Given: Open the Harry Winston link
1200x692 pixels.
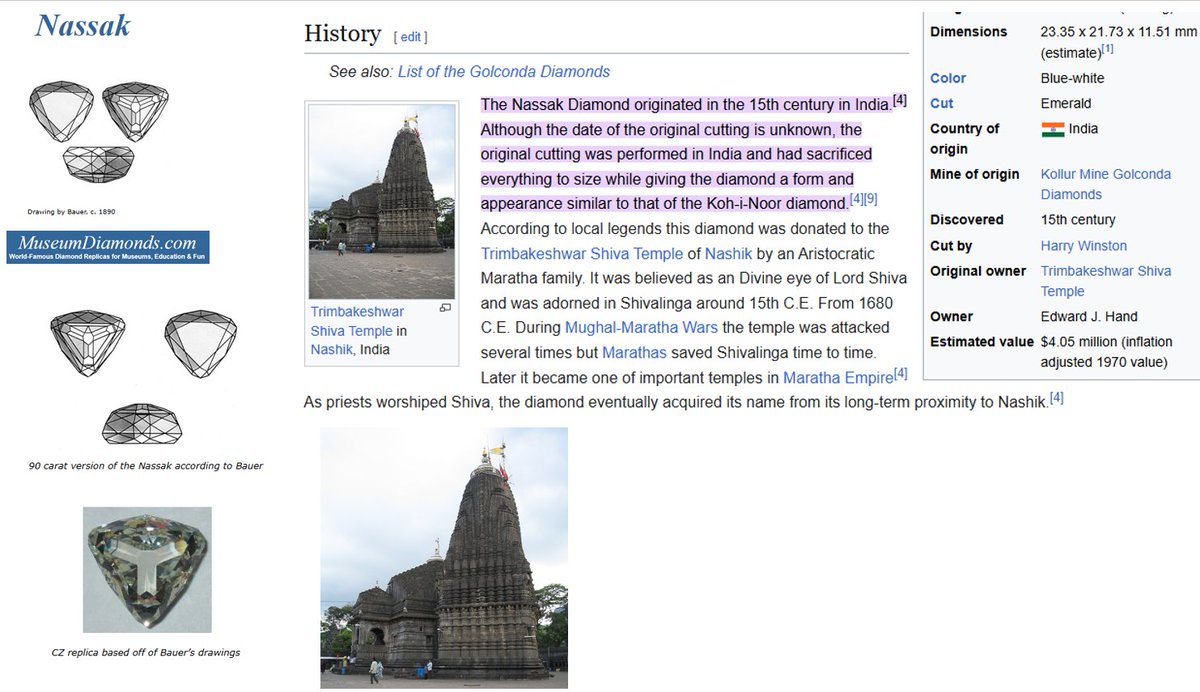Looking at the screenshot, I should click(x=1084, y=245).
